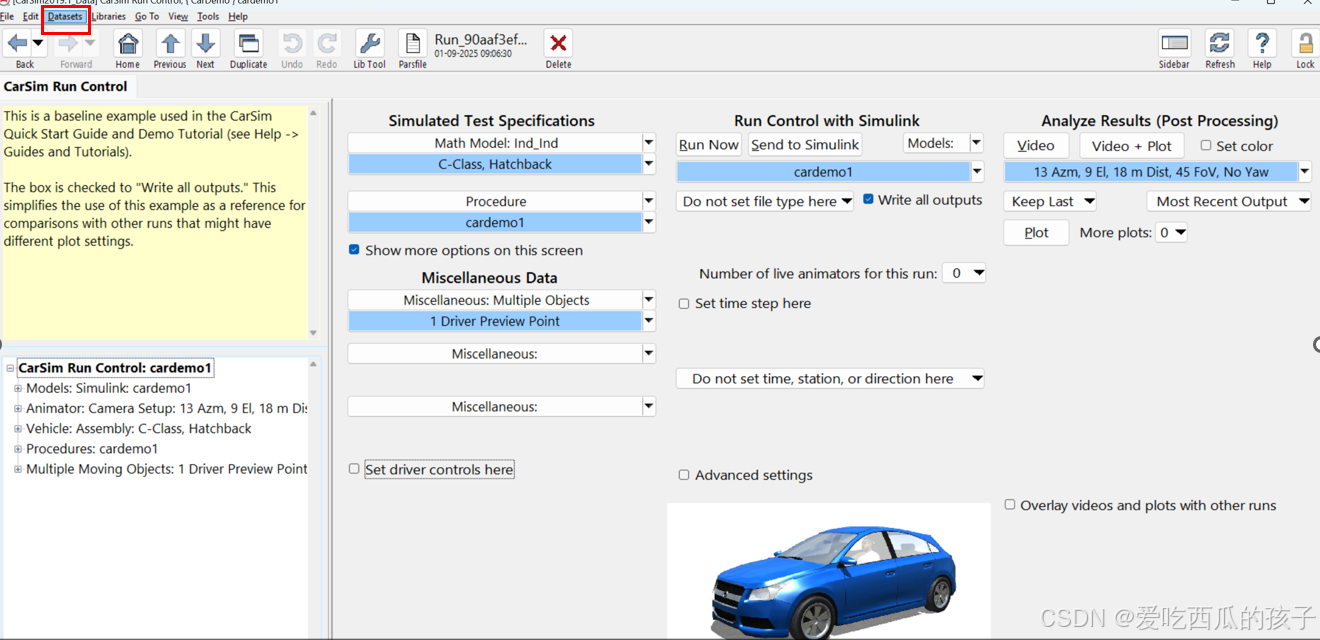Open the Go To menu
This screenshot has width=1320, height=640.
(x=147, y=16)
